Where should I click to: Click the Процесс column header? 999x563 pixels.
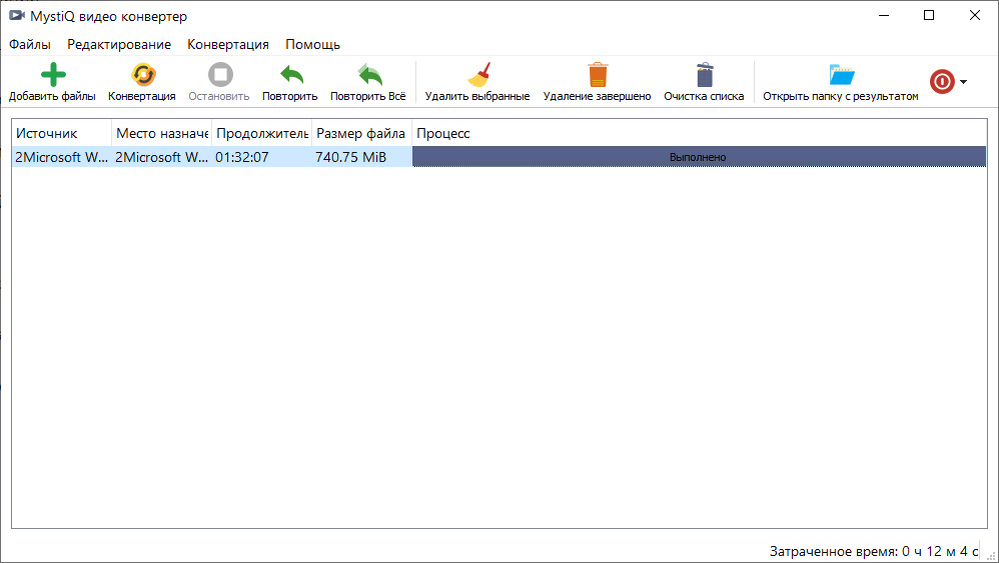coord(700,133)
